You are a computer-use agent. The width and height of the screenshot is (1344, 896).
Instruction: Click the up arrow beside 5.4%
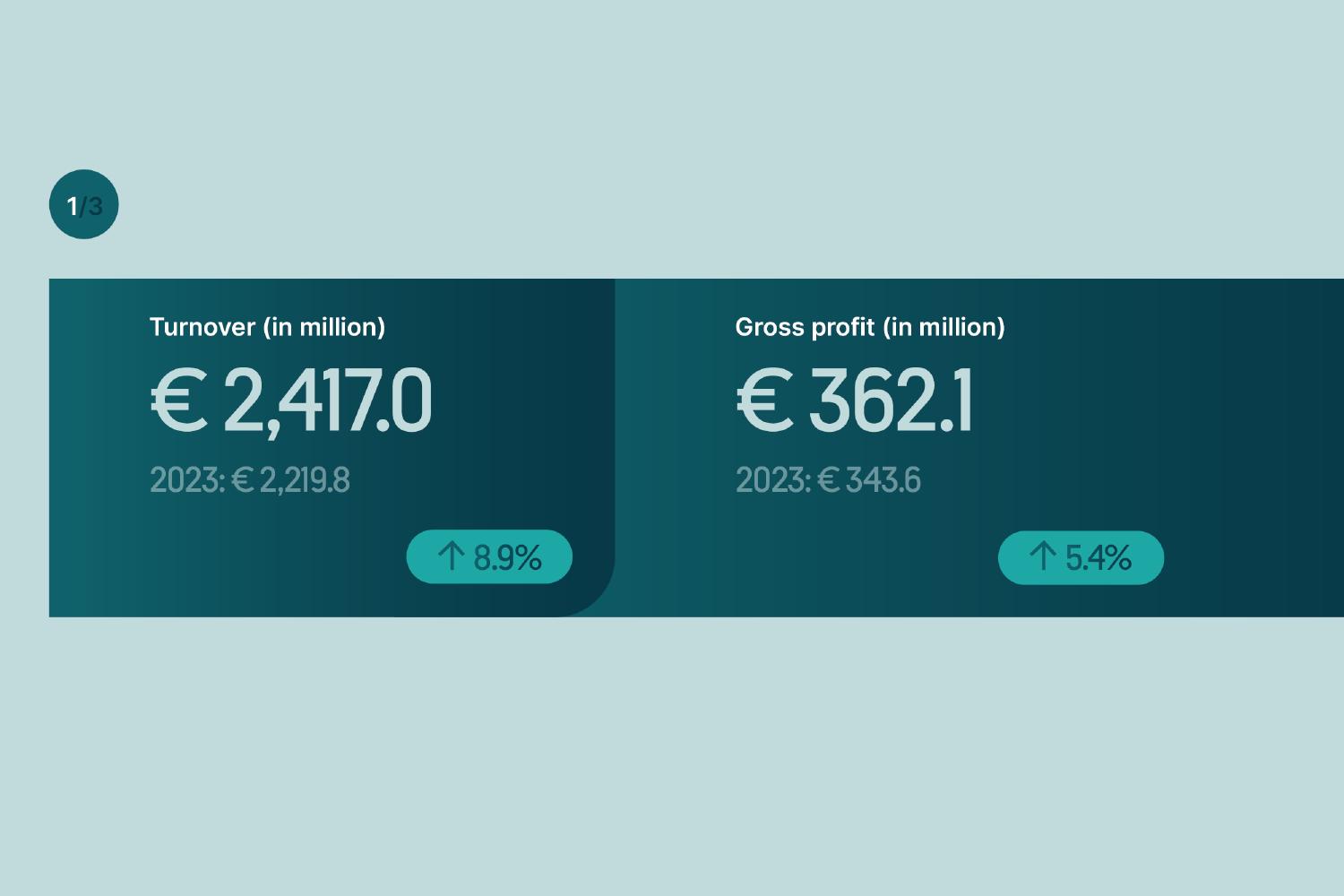click(x=1042, y=556)
